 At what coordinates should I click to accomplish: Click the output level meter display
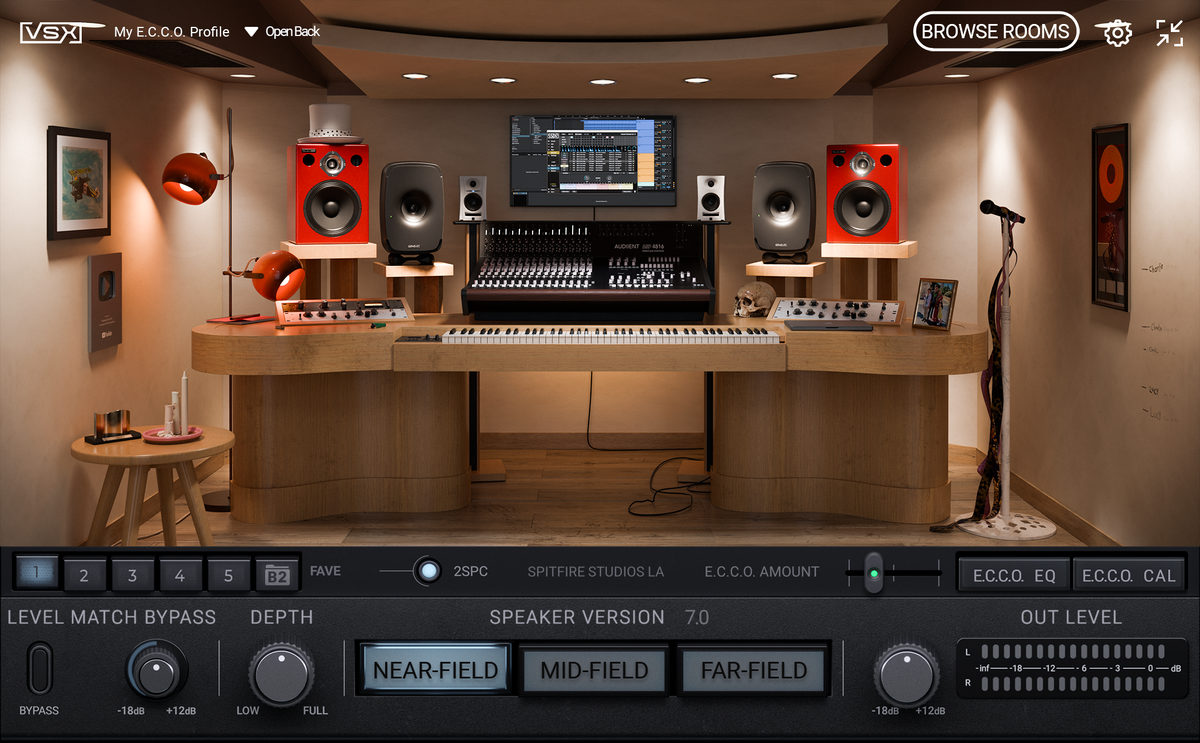(1071, 668)
